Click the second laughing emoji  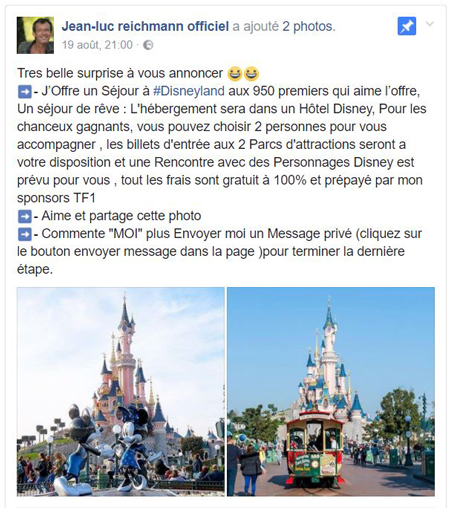251,74
